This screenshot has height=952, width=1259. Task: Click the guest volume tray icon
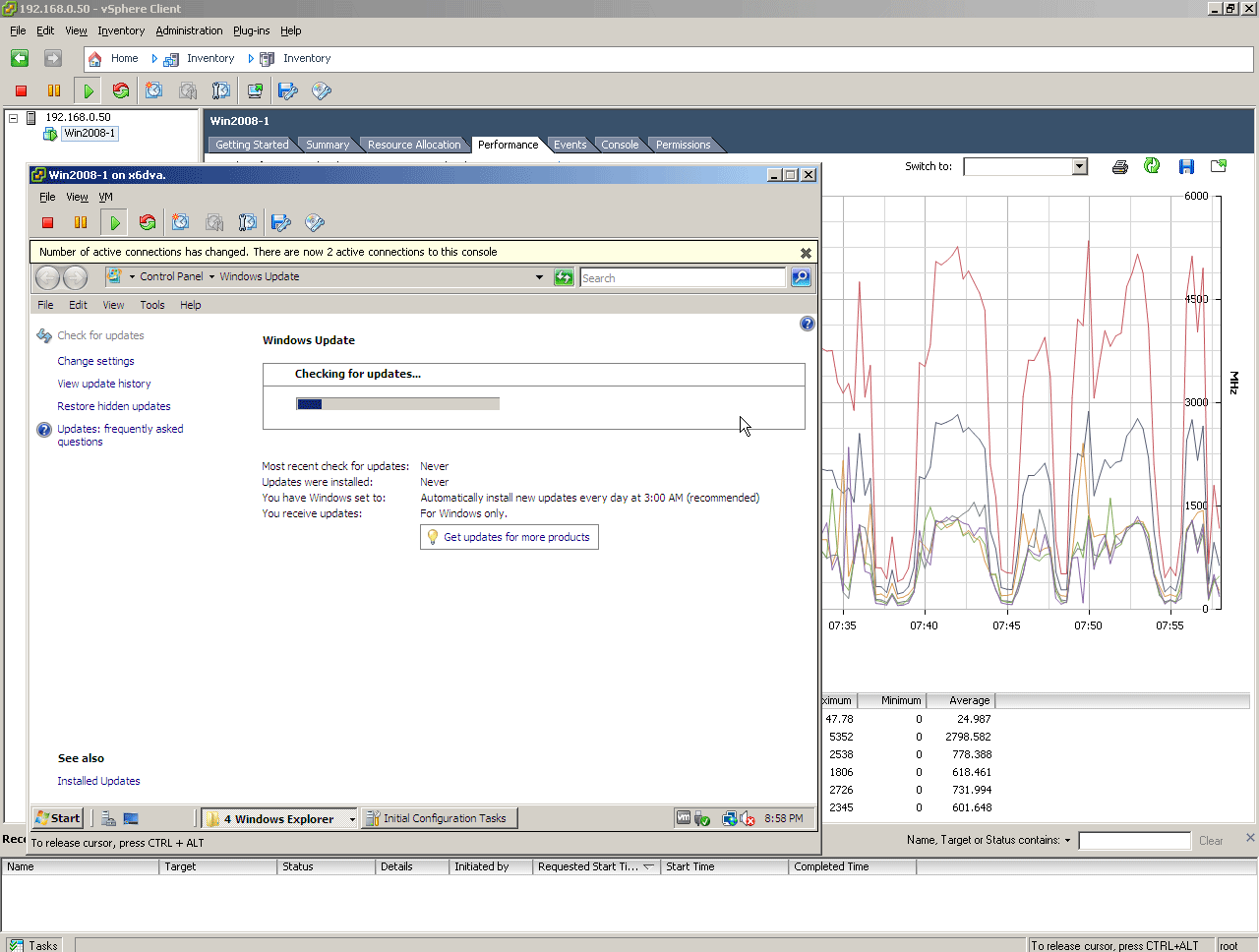(x=748, y=818)
